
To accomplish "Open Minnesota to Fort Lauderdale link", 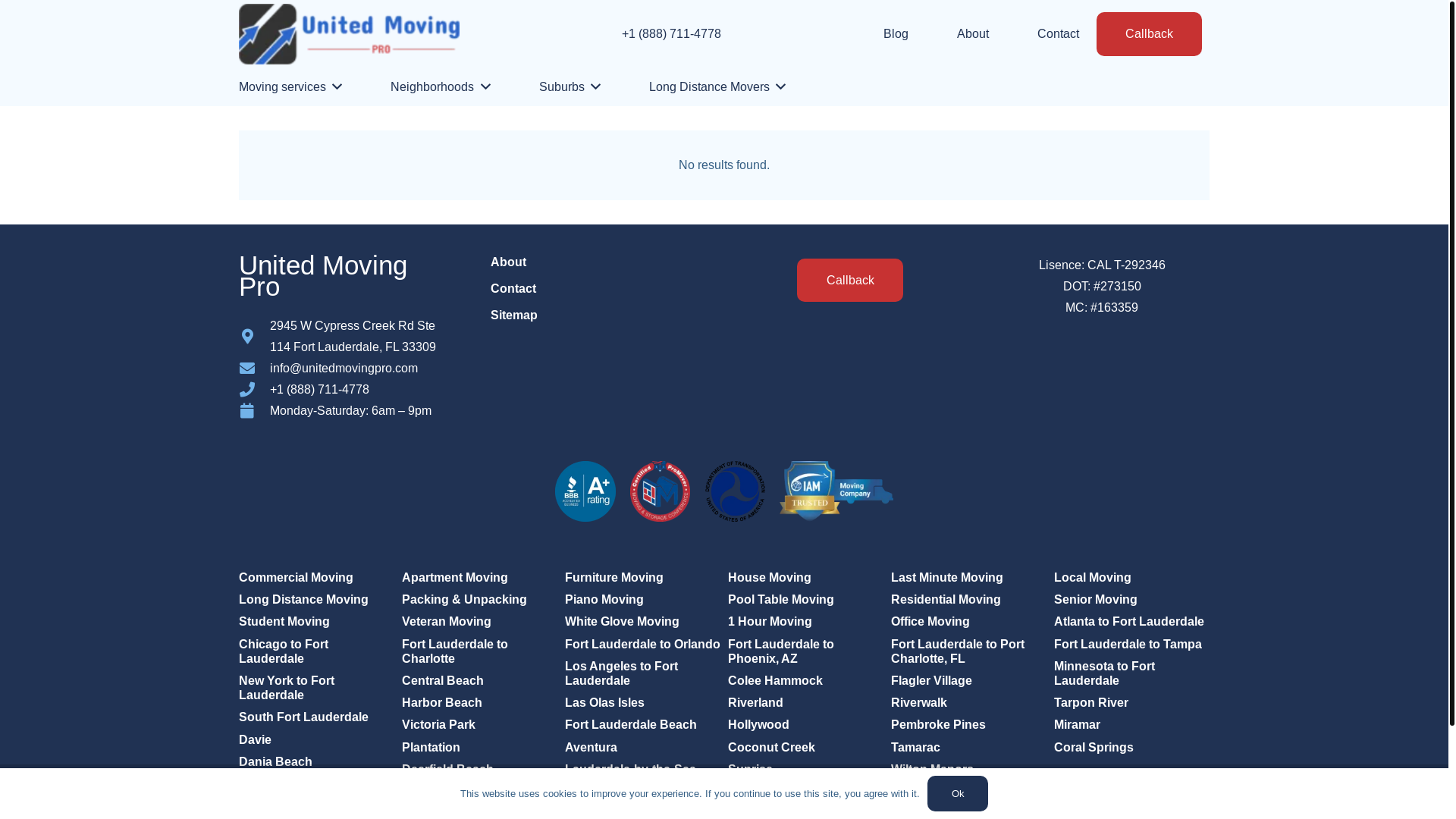I will (1105, 673).
